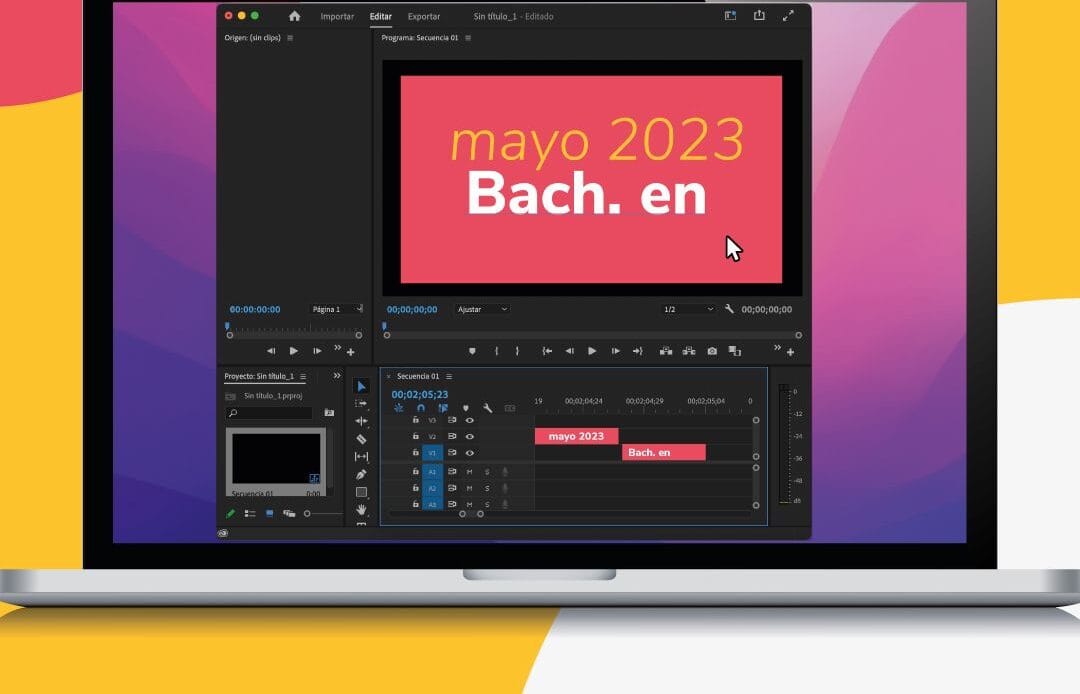Open the Origen panel menu
The height and width of the screenshot is (694, 1080).
(x=290, y=38)
